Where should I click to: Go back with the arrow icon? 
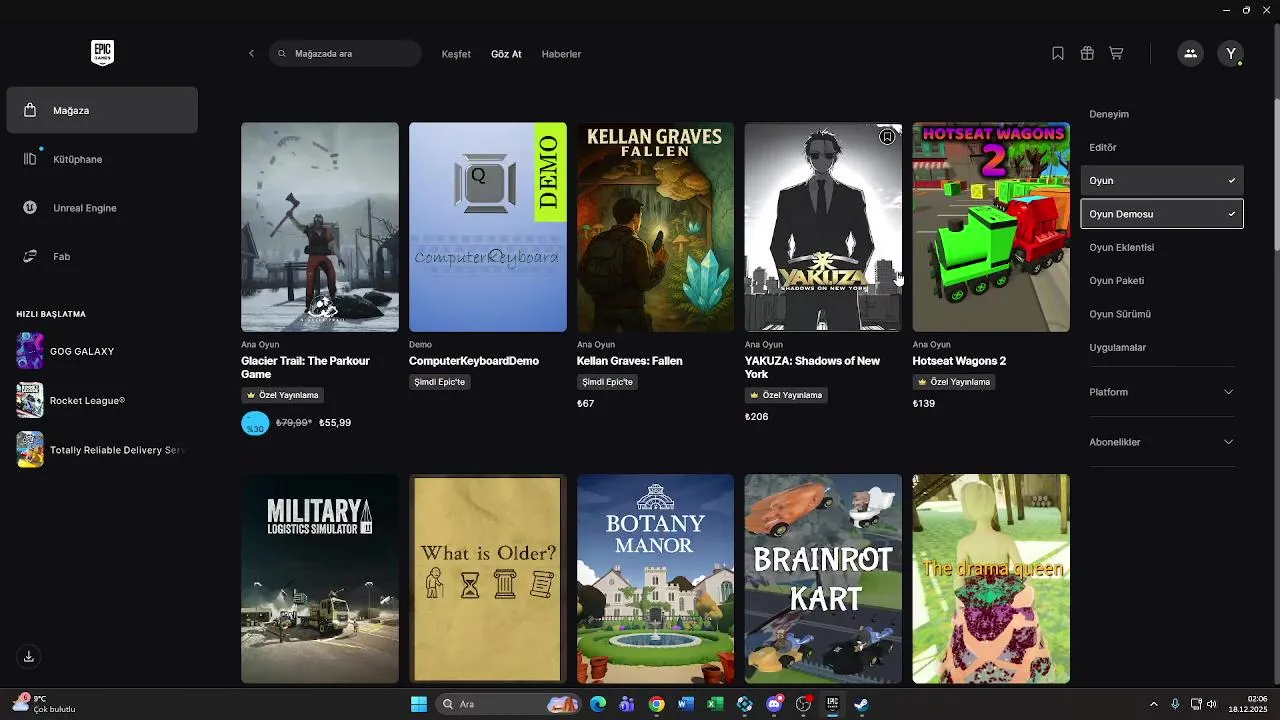pyautogui.click(x=251, y=54)
